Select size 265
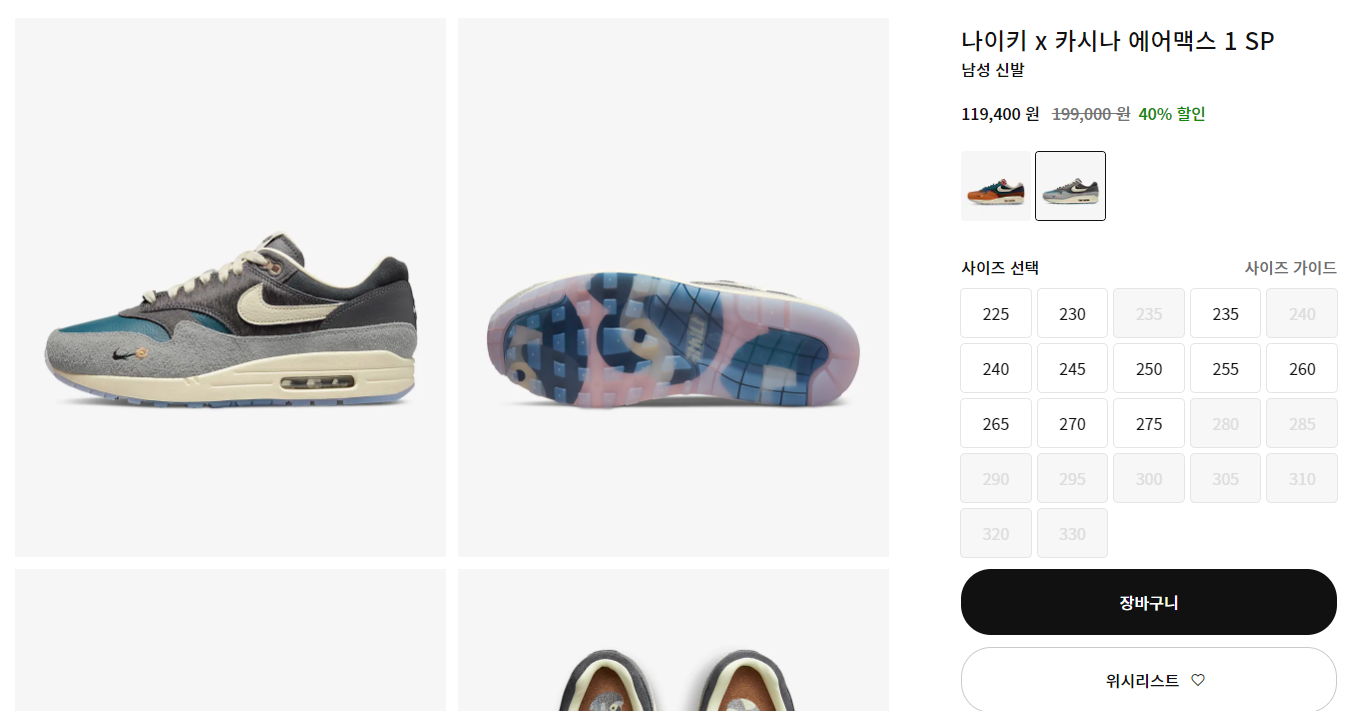The width and height of the screenshot is (1364, 711). [996, 424]
